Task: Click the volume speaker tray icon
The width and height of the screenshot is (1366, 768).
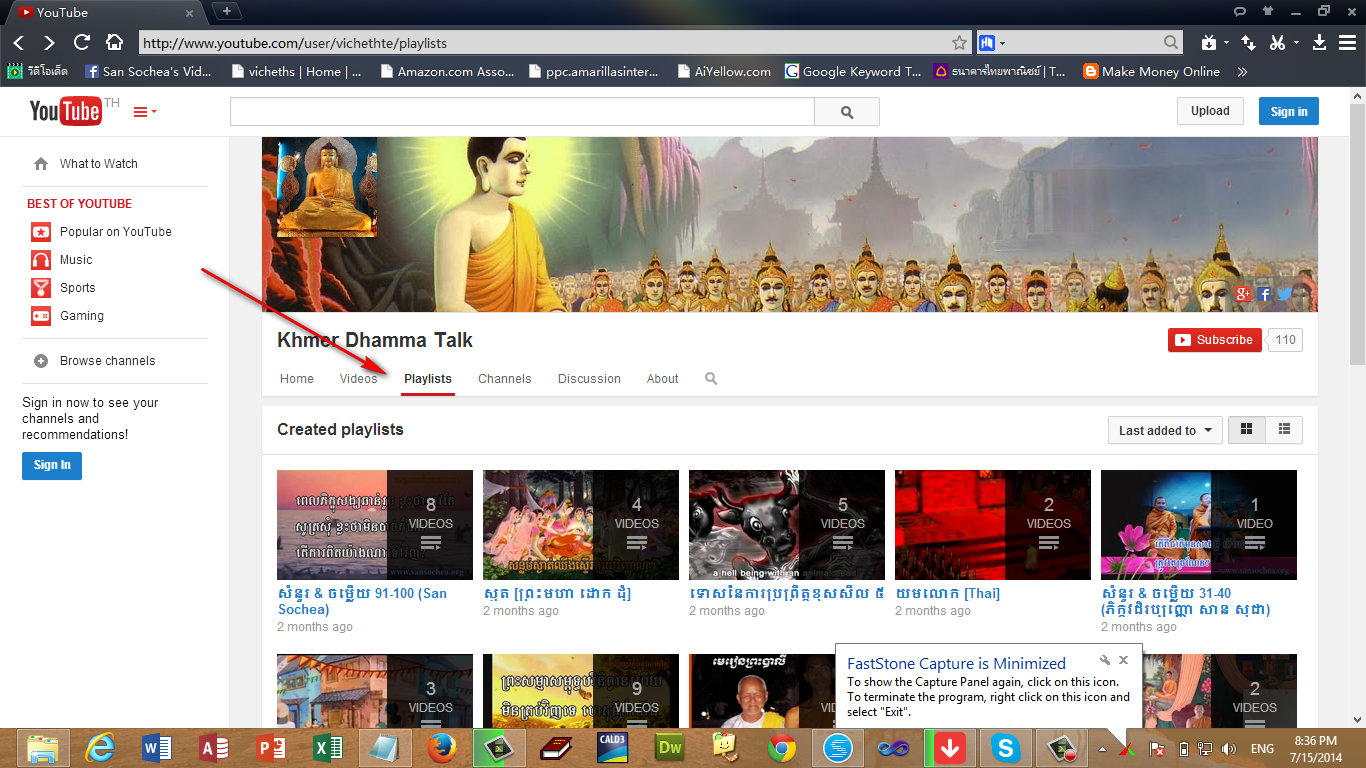Action: pos(1228,749)
